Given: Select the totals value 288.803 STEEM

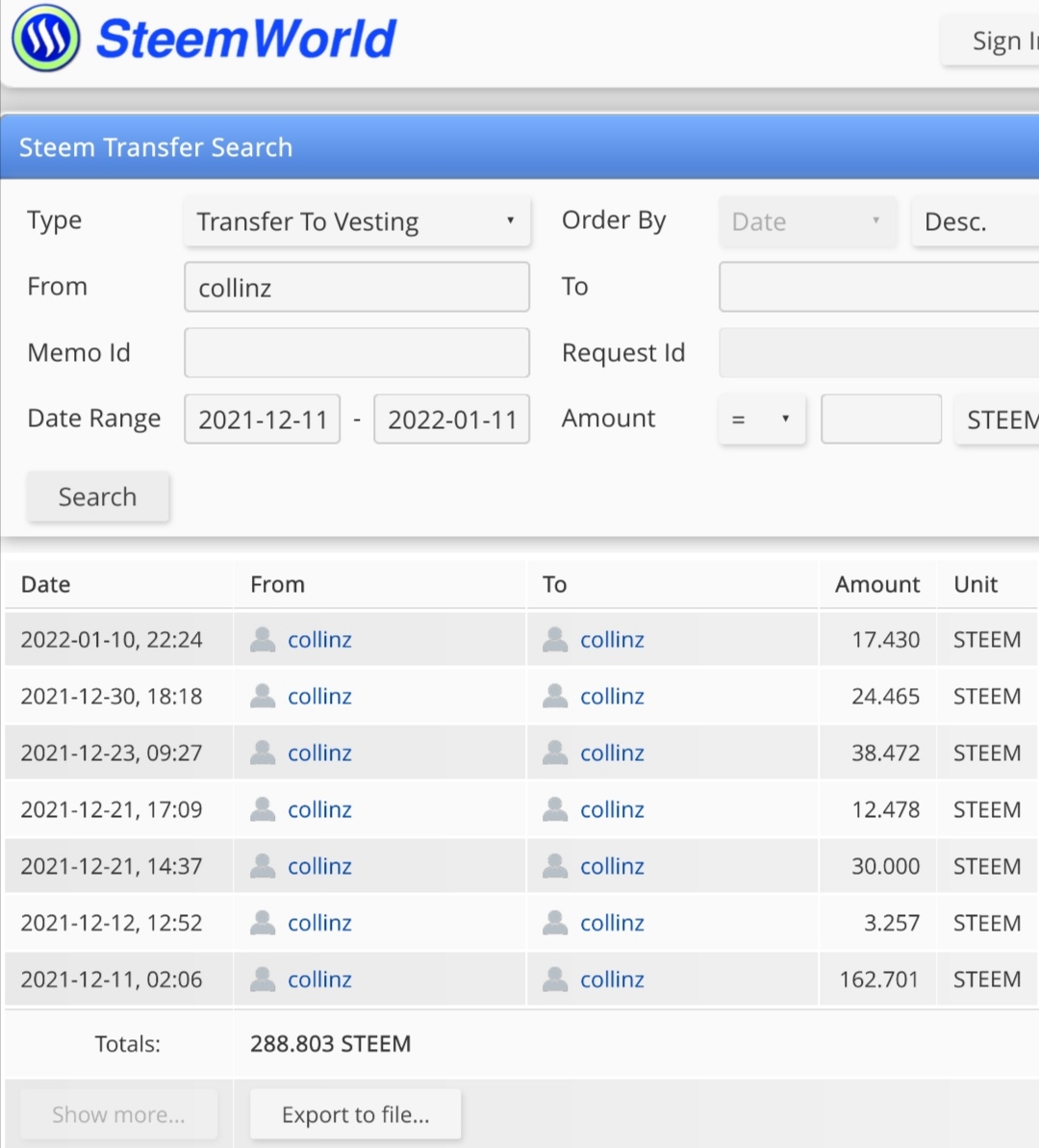Looking at the screenshot, I should pyautogui.click(x=330, y=1043).
